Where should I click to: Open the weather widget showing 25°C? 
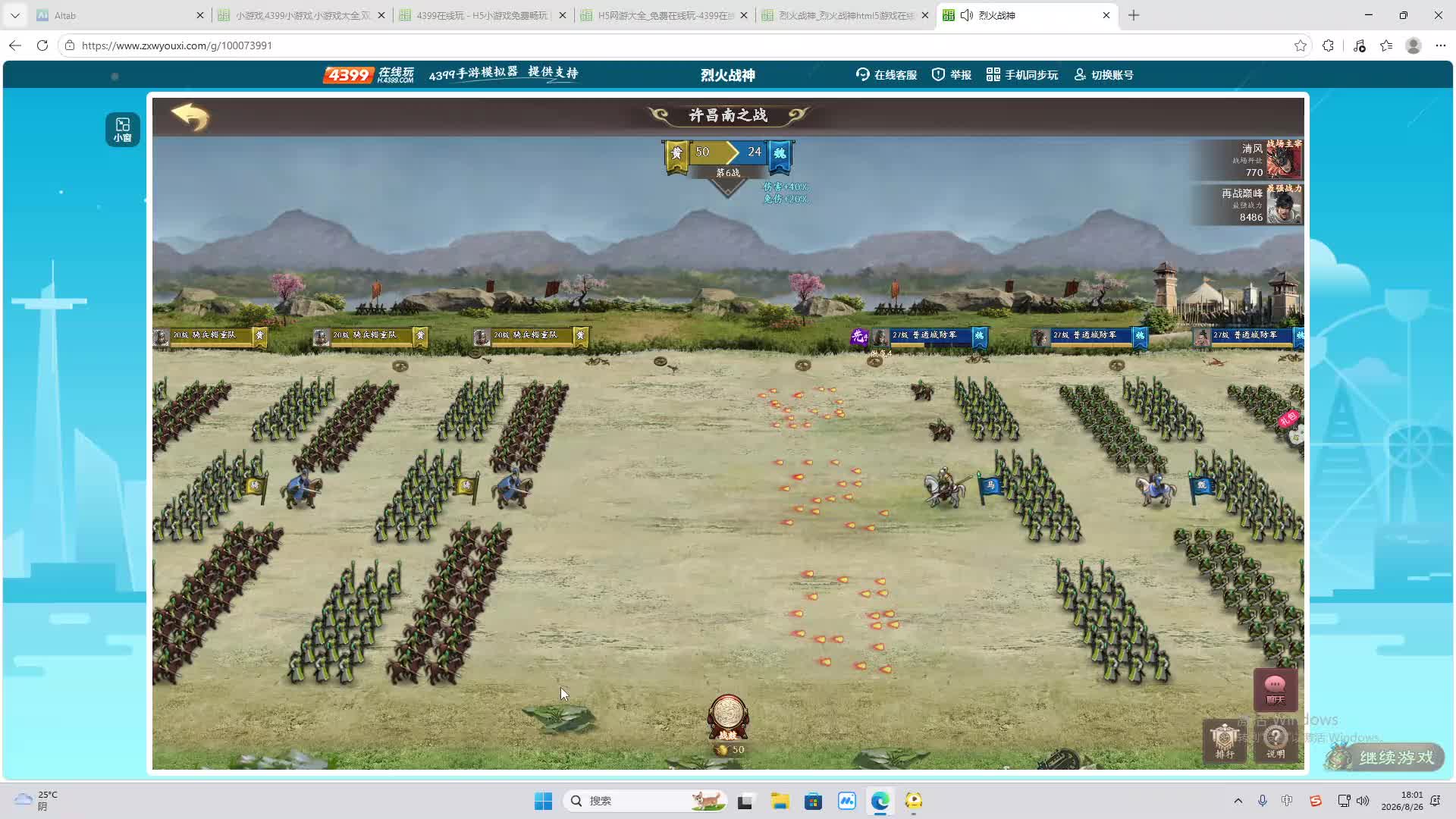tap(36, 801)
